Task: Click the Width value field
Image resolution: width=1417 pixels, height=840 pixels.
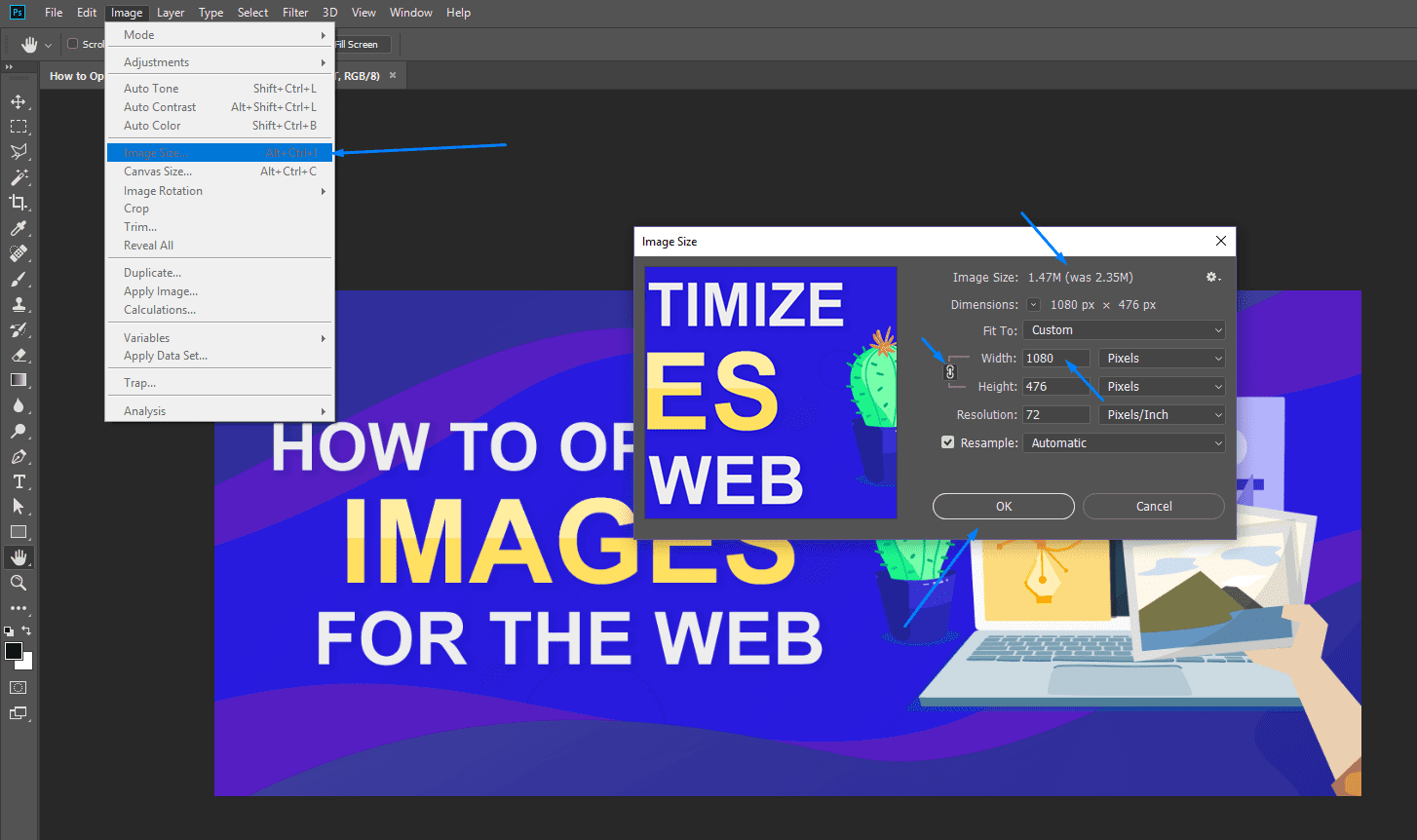Action: 1056,359
